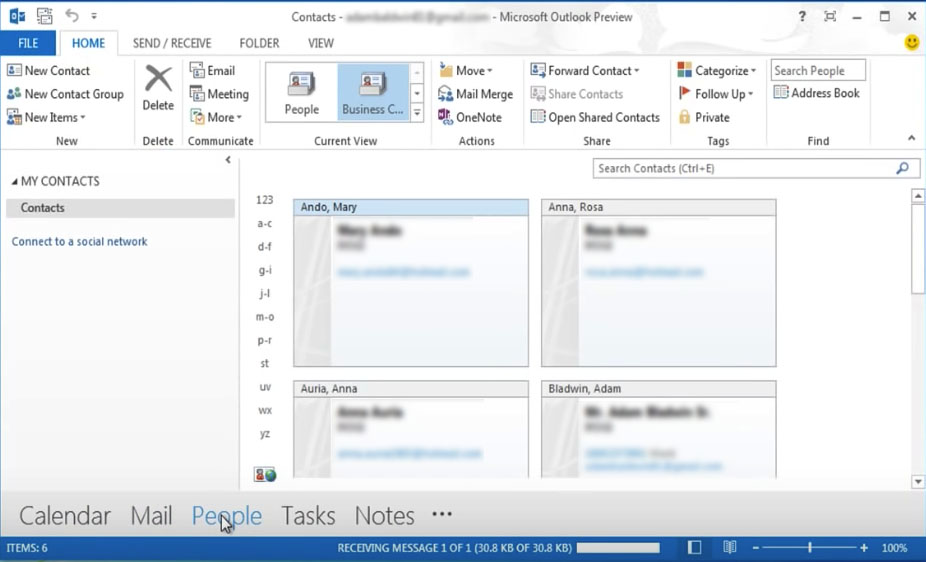Open the FILE tab
This screenshot has height=562, width=926.
coord(28,43)
